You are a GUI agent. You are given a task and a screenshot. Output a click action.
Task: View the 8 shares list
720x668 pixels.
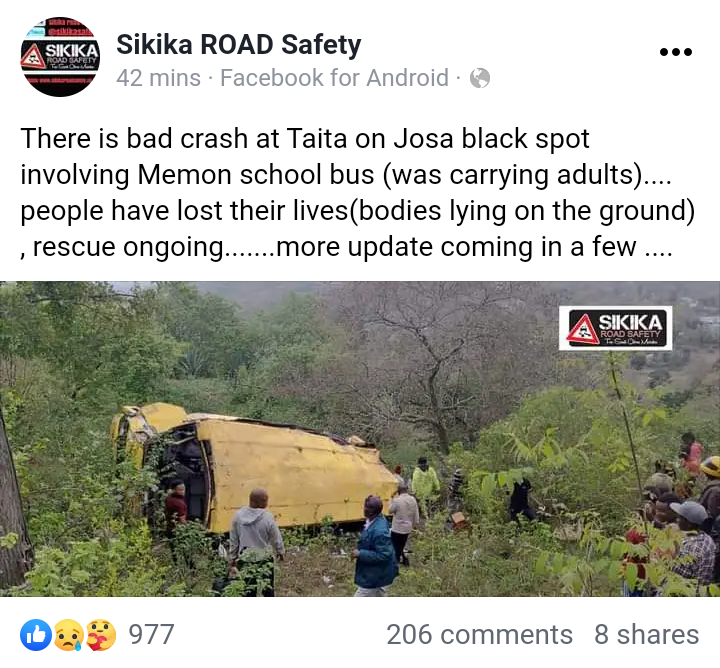(x=647, y=634)
